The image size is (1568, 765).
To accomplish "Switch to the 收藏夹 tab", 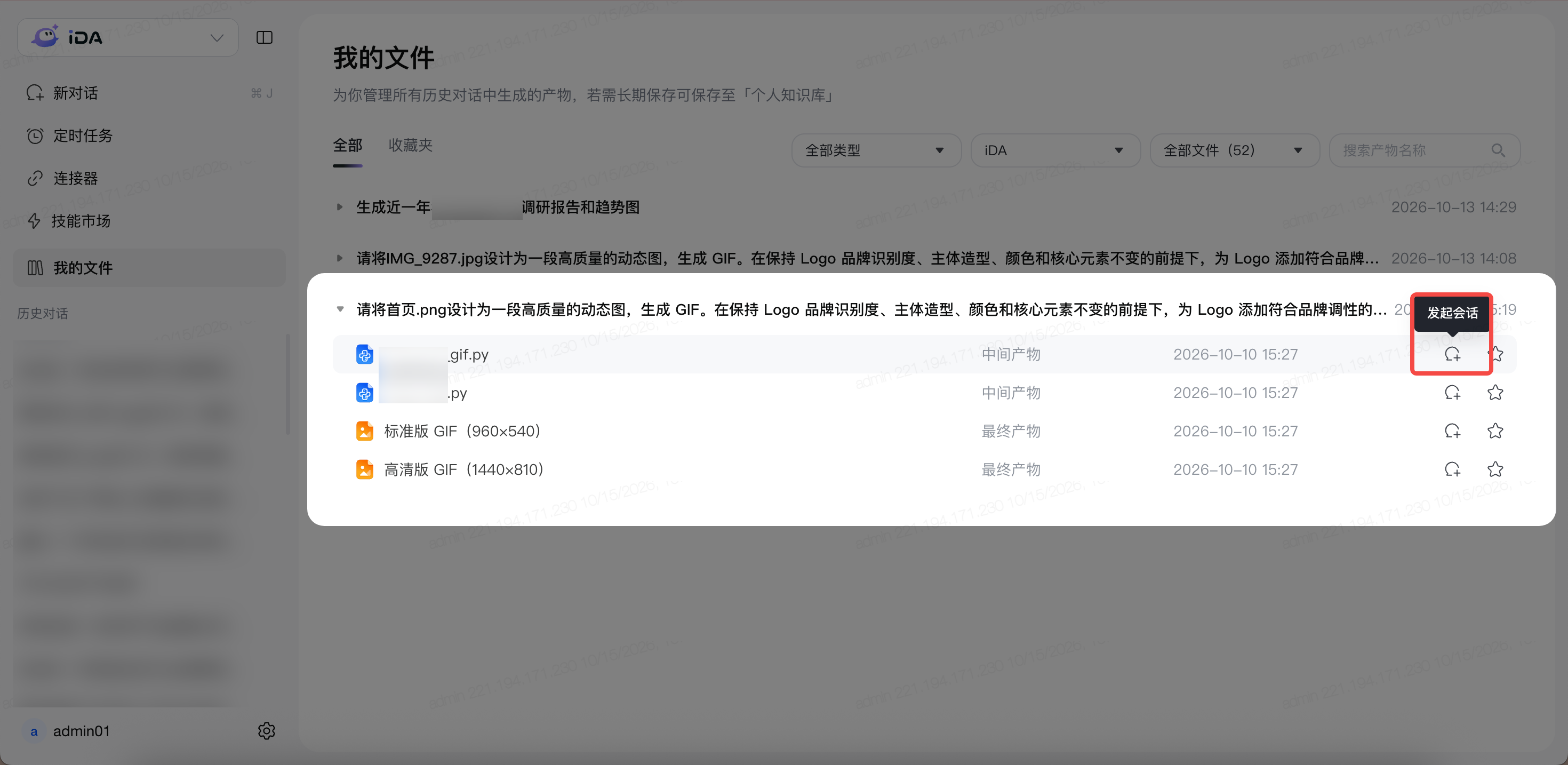I will pyautogui.click(x=410, y=146).
